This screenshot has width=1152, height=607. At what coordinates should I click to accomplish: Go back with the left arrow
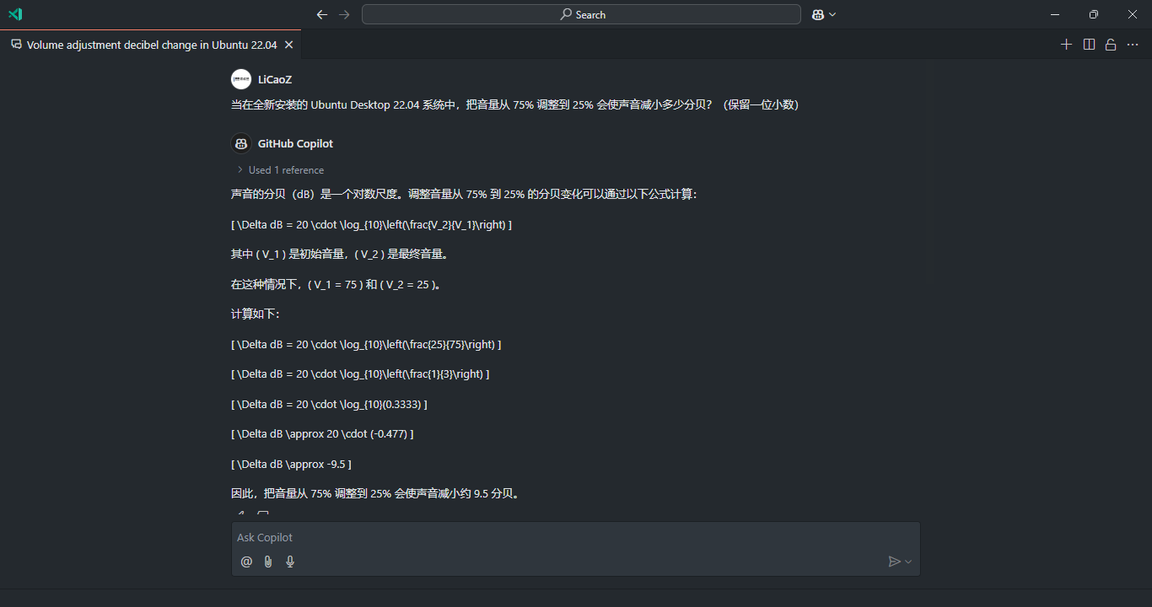point(322,15)
